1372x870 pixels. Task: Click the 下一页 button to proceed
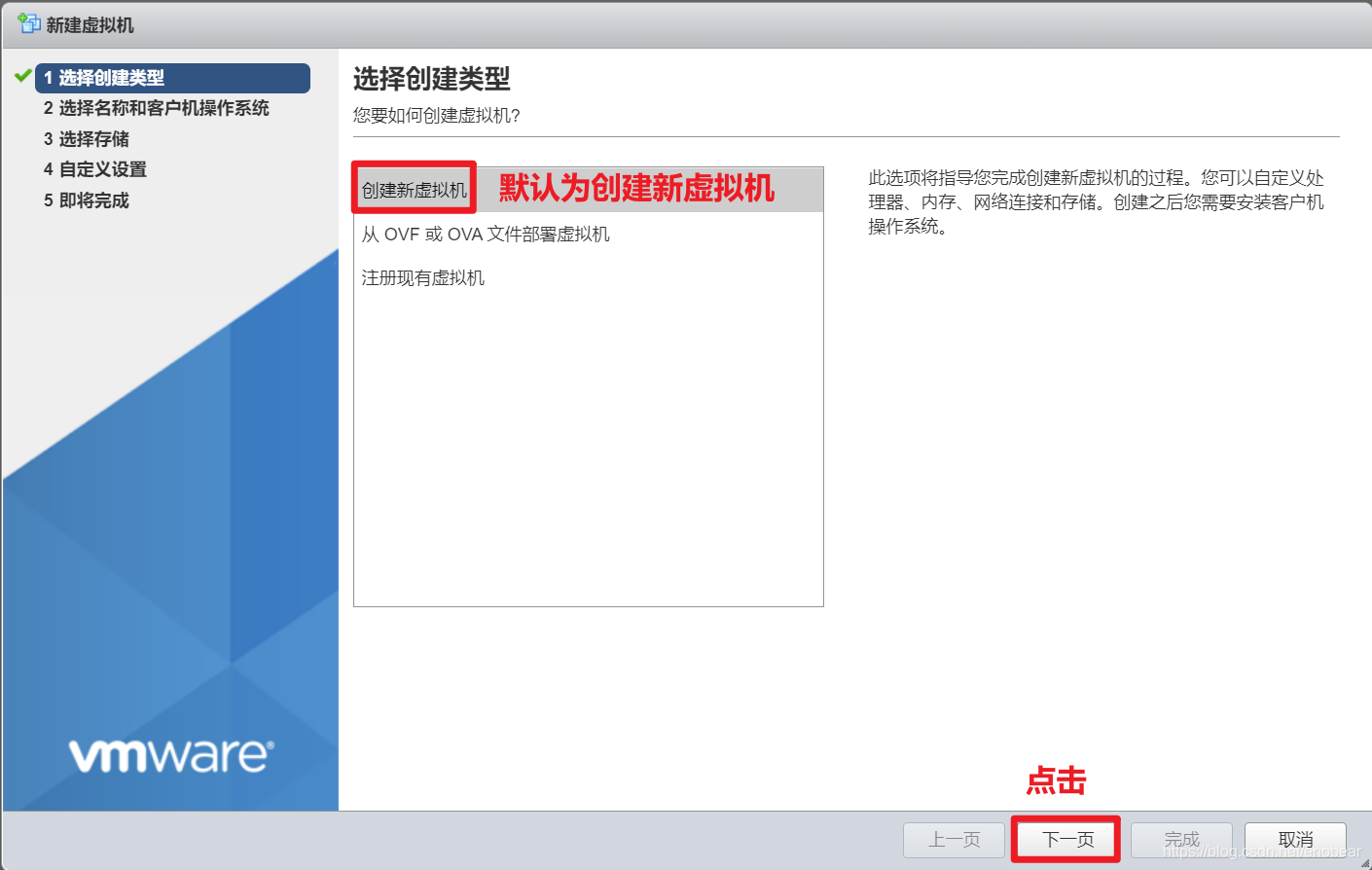1065,839
